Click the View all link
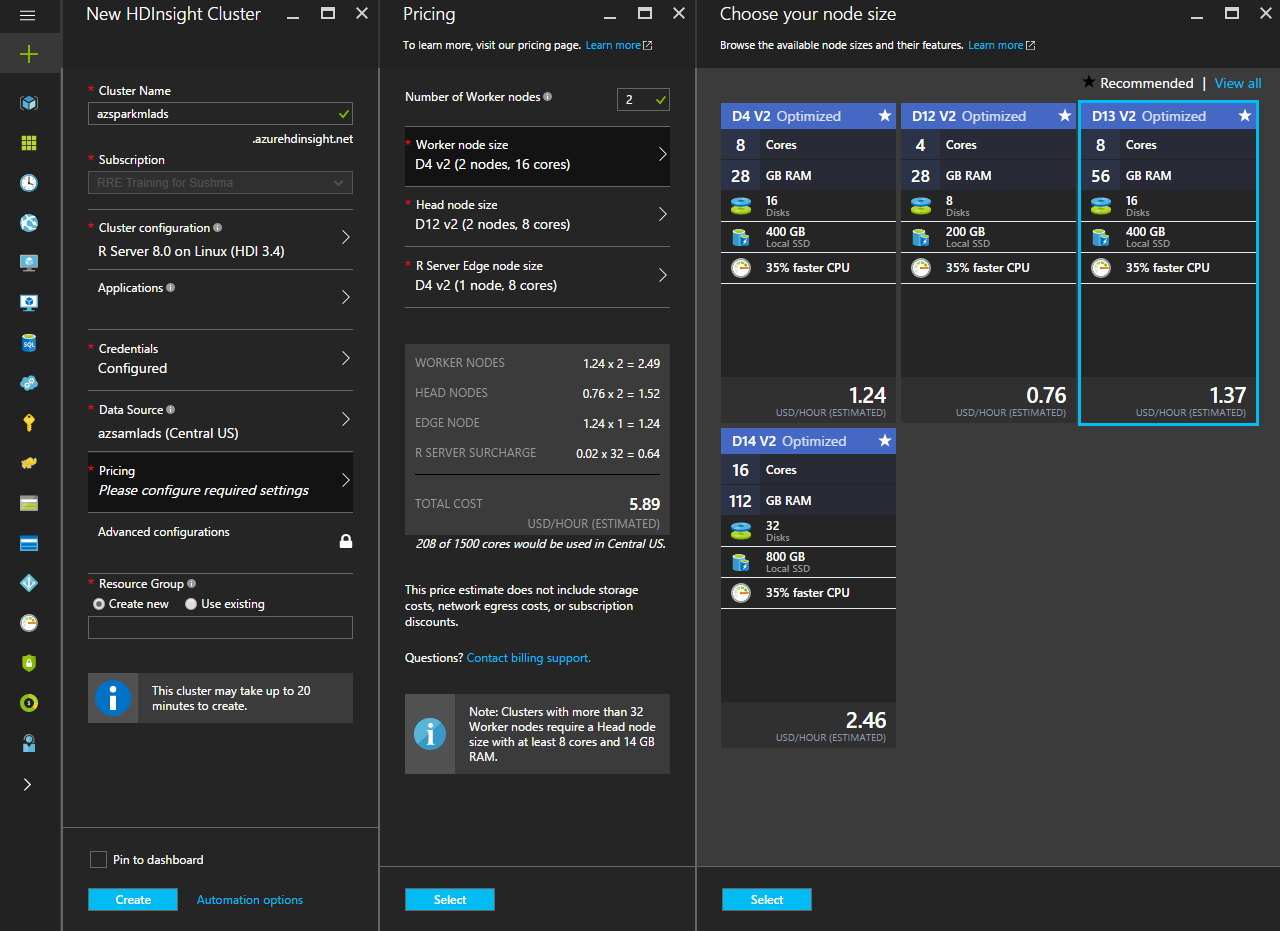Screen dimensions: 1280x931 coord(1238,83)
